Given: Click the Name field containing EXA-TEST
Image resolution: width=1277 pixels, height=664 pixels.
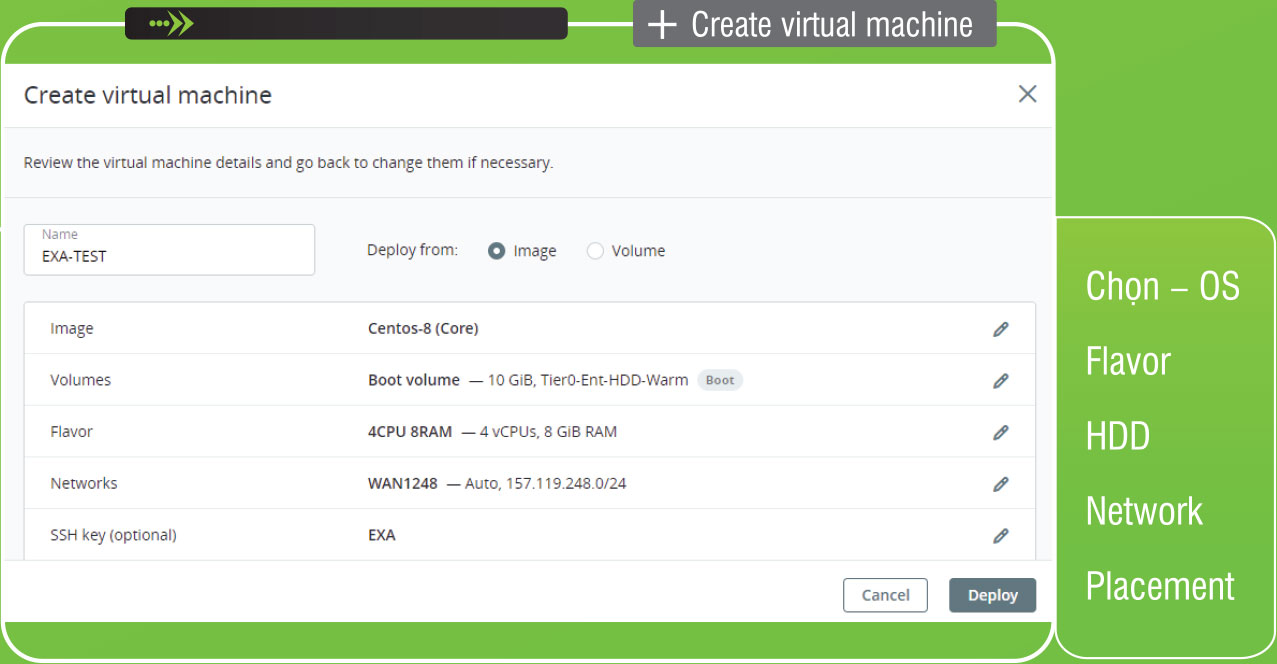Looking at the screenshot, I should (x=169, y=250).
